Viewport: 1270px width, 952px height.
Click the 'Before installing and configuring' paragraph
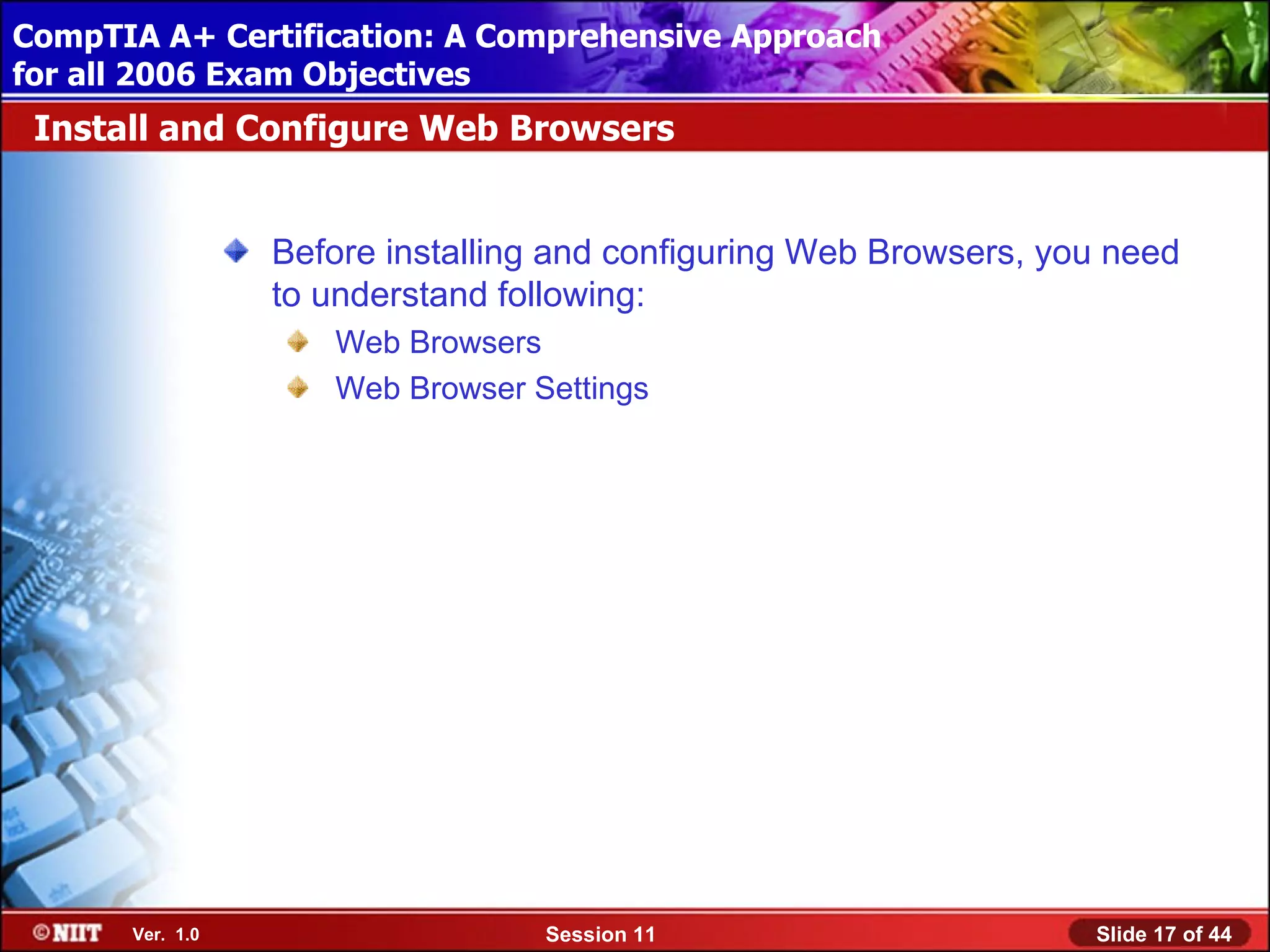726,273
